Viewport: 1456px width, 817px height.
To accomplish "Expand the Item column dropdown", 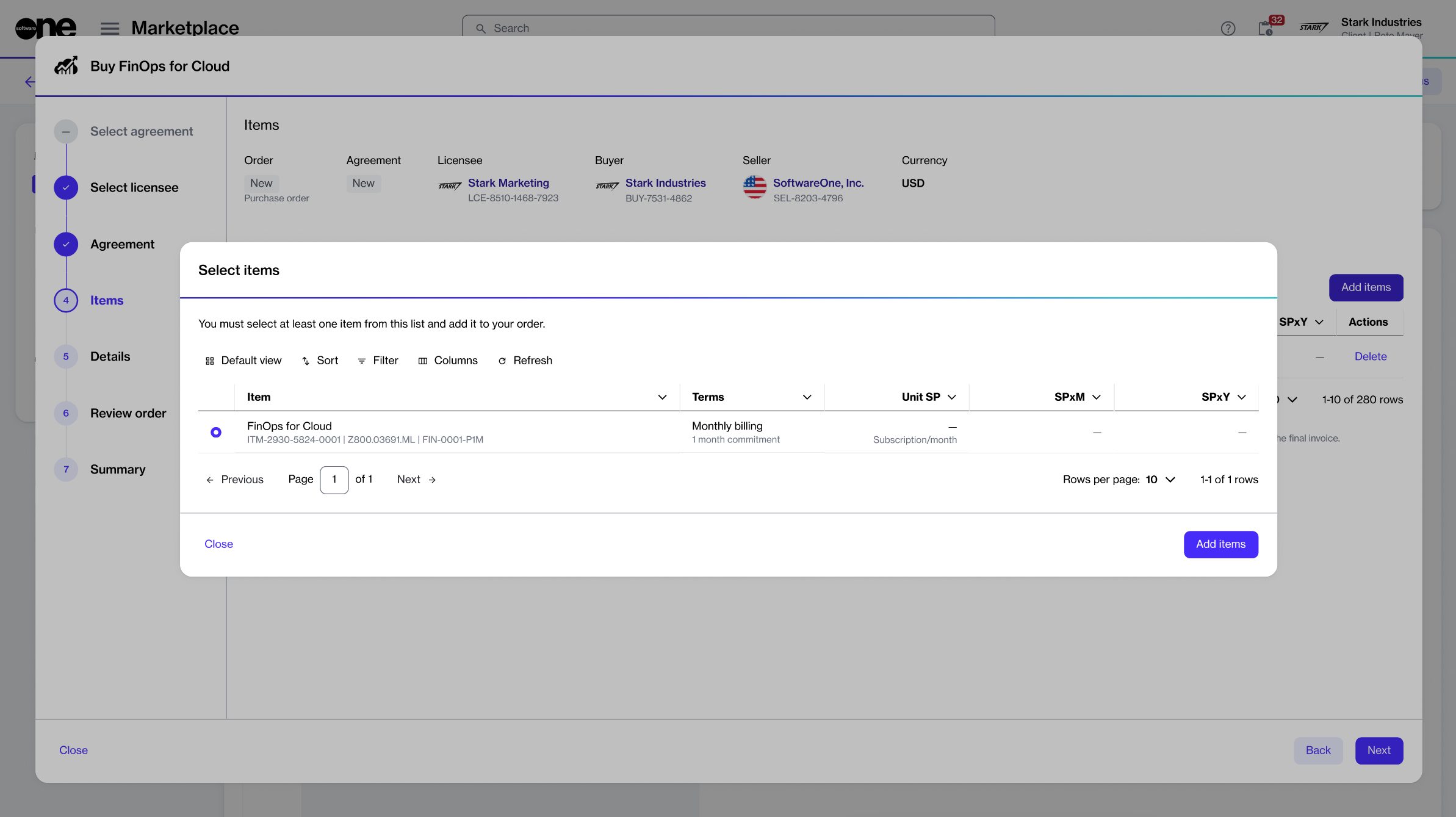I will click(662, 397).
